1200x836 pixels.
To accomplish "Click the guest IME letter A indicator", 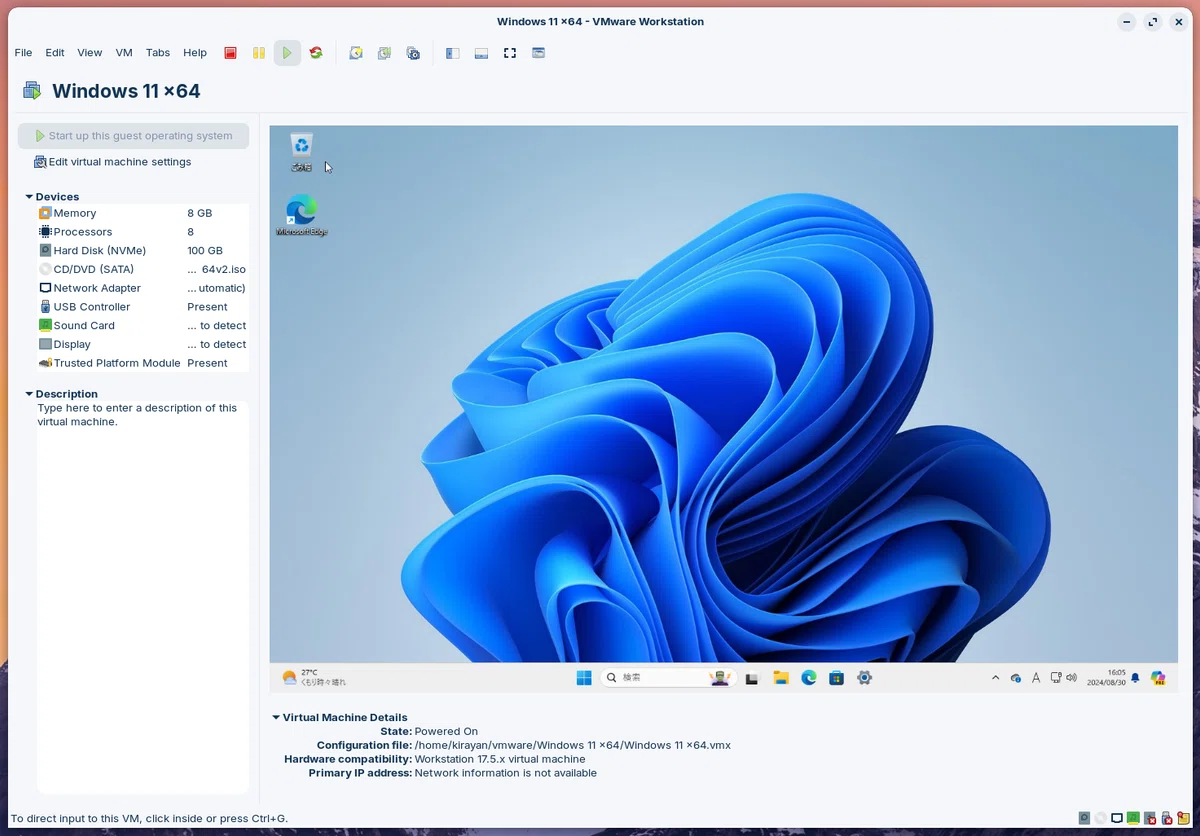I will click(x=1035, y=678).
